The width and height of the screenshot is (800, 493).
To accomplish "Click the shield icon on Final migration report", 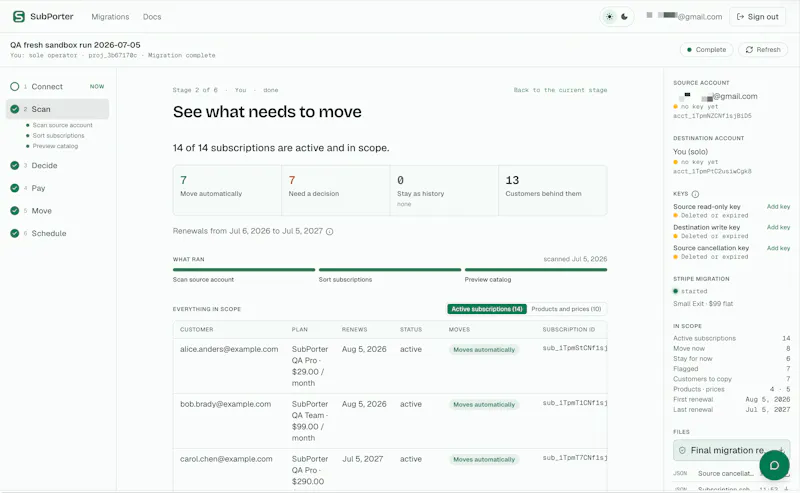I will [x=682, y=450].
